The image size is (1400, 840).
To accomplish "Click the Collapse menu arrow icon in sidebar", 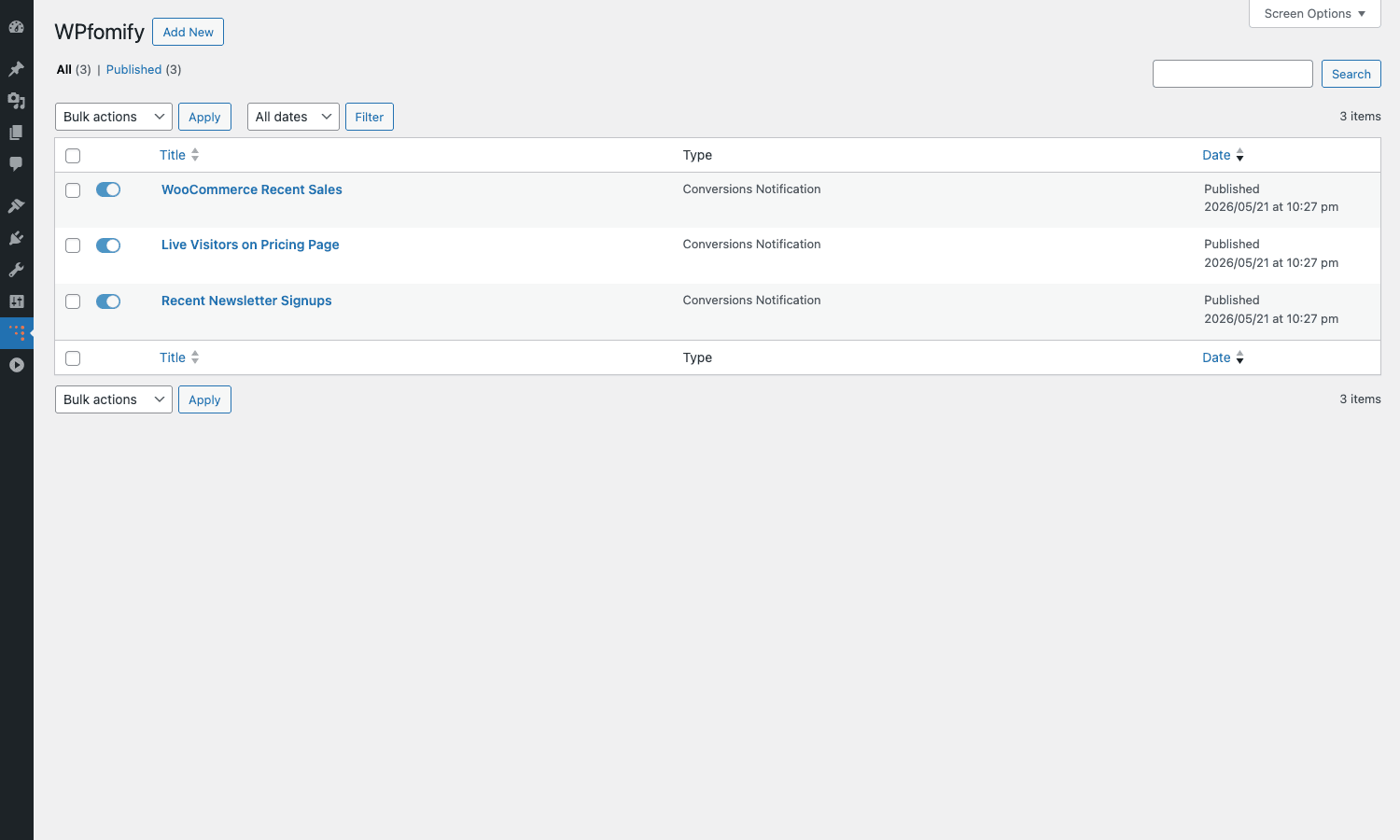I will click(16, 365).
